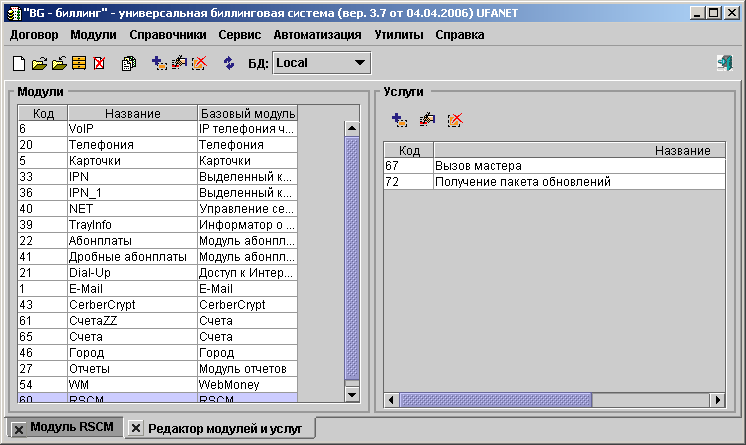The image size is (746, 445).
Task: Click the services horizontal scroll right arrow
Action: coord(717,400)
